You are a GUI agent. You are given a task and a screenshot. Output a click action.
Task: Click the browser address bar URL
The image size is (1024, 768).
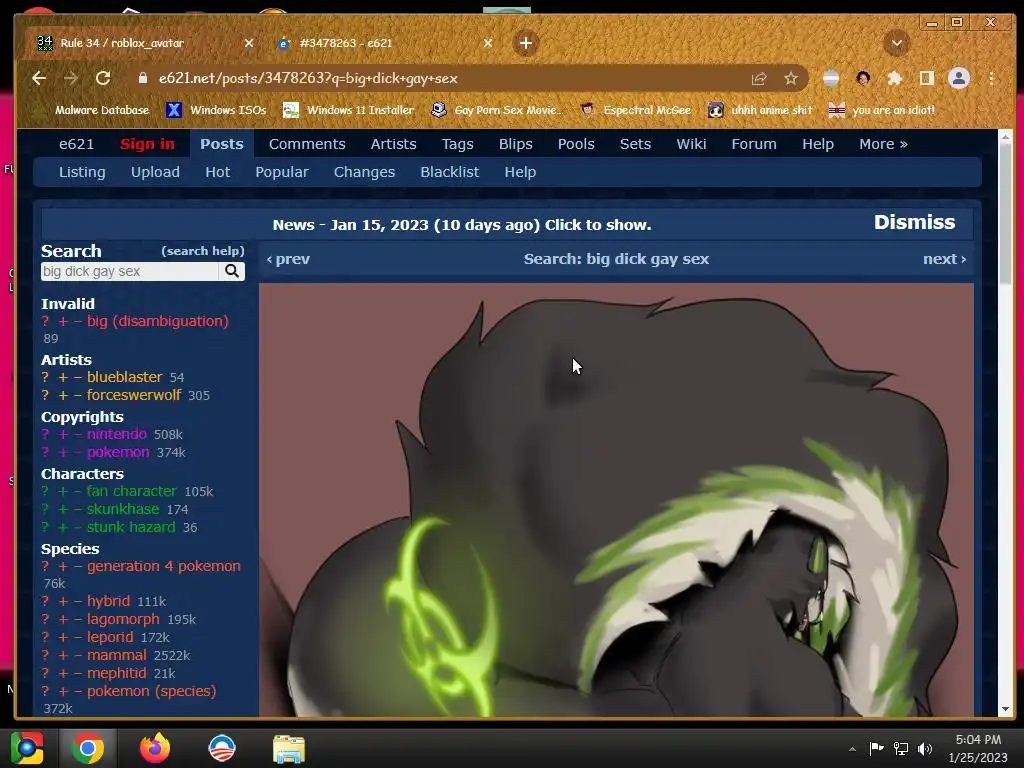(308, 78)
